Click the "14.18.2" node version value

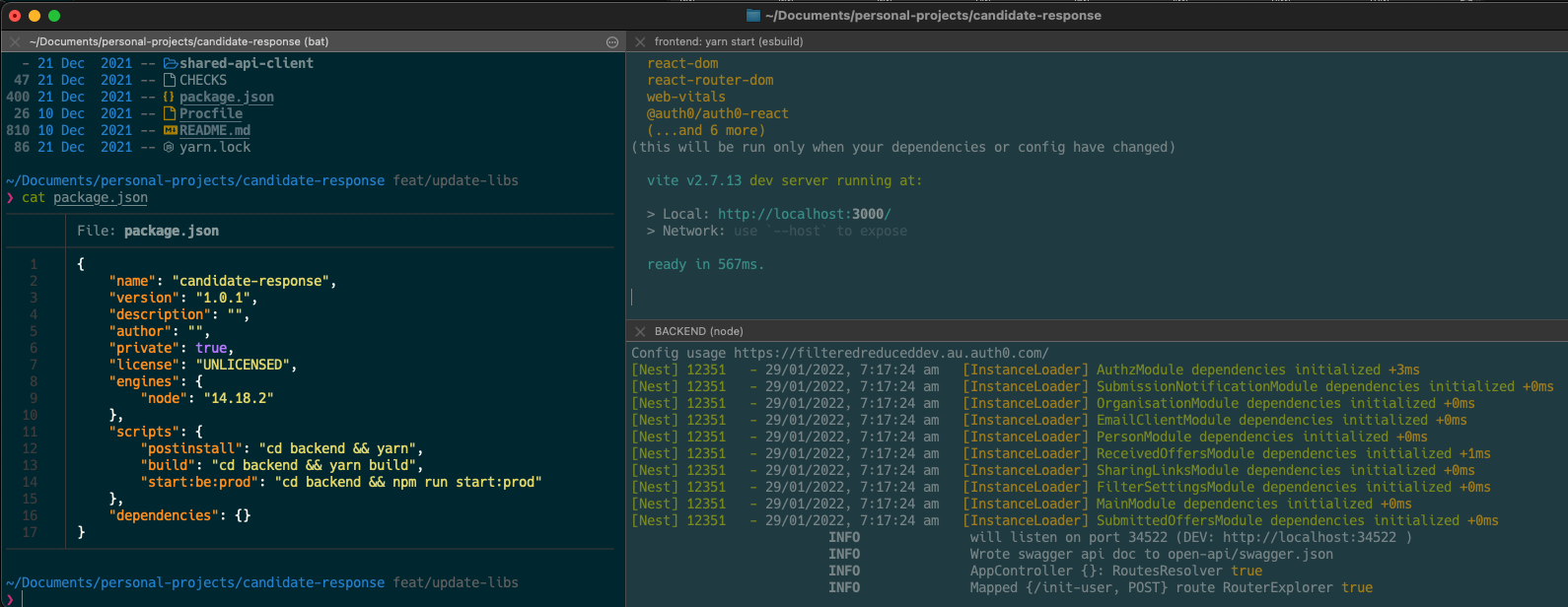pos(239,398)
